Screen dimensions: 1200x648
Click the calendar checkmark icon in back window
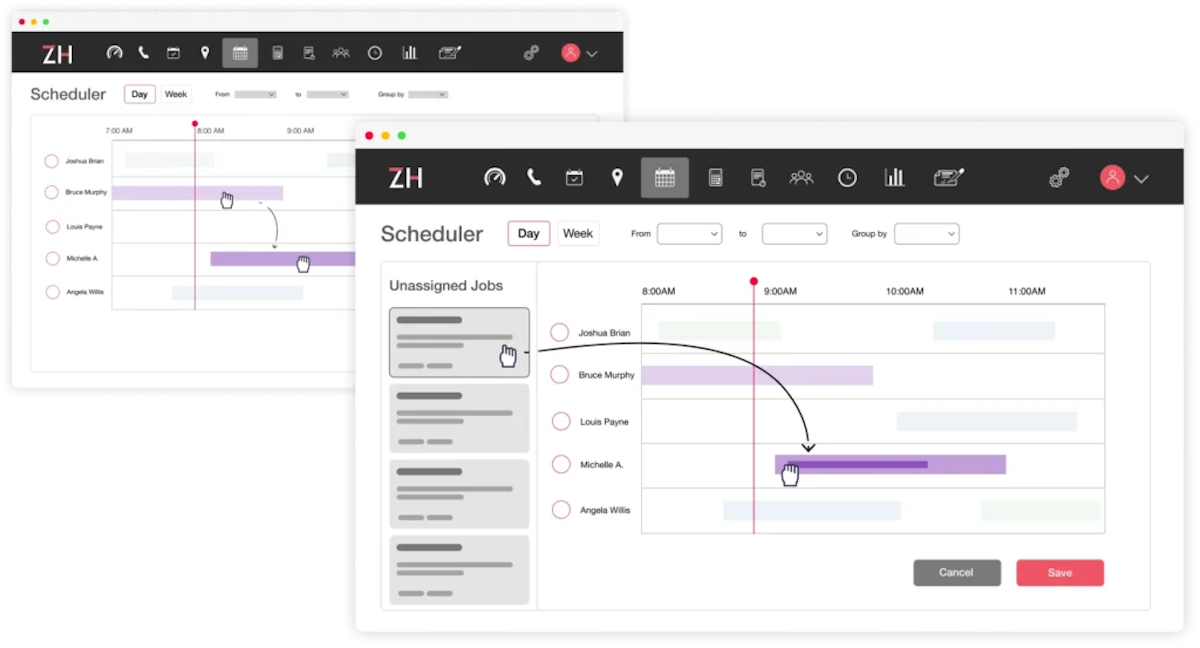click(x=173, y=53)
